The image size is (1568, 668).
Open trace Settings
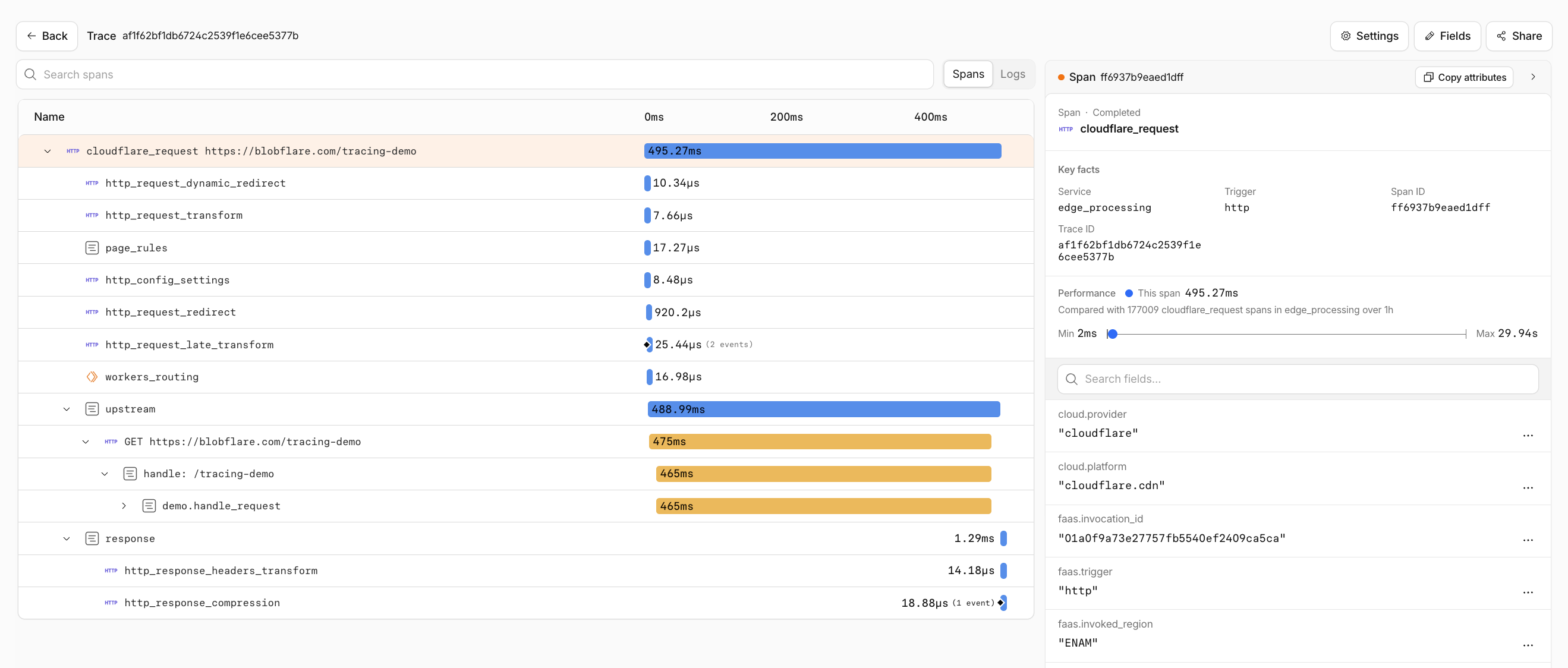1369,36
